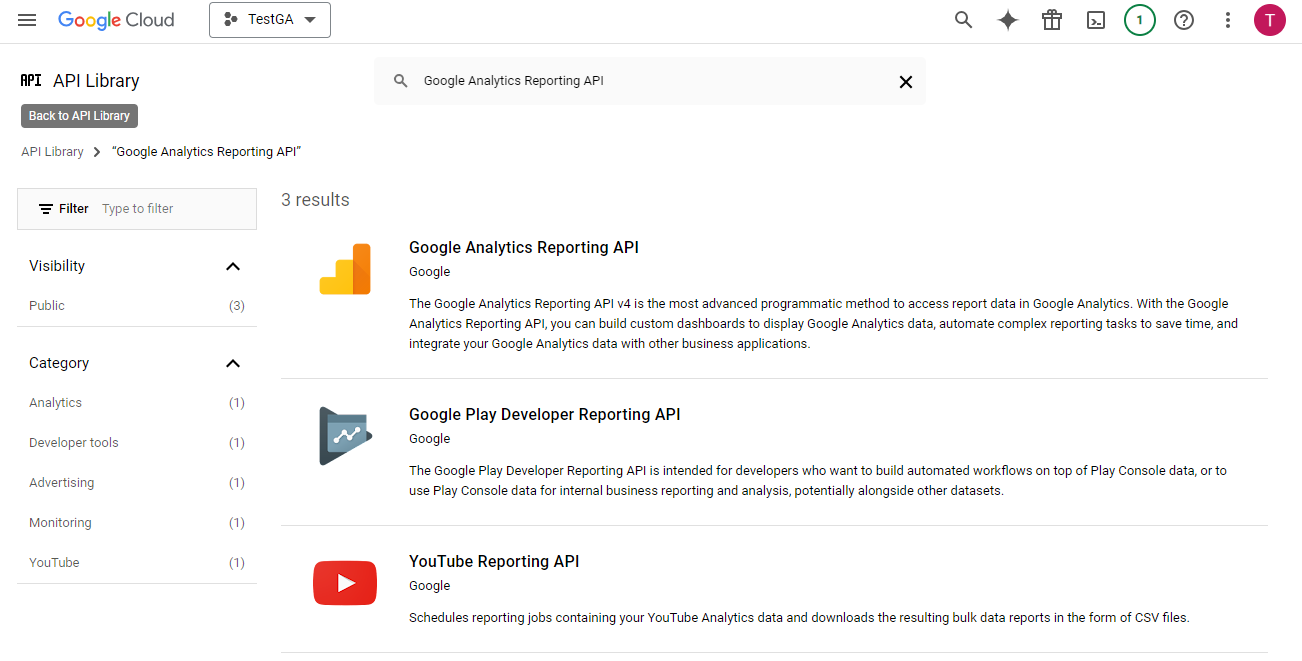Open the Gemini AI sparkle assistant

[x=1008, y=20]
